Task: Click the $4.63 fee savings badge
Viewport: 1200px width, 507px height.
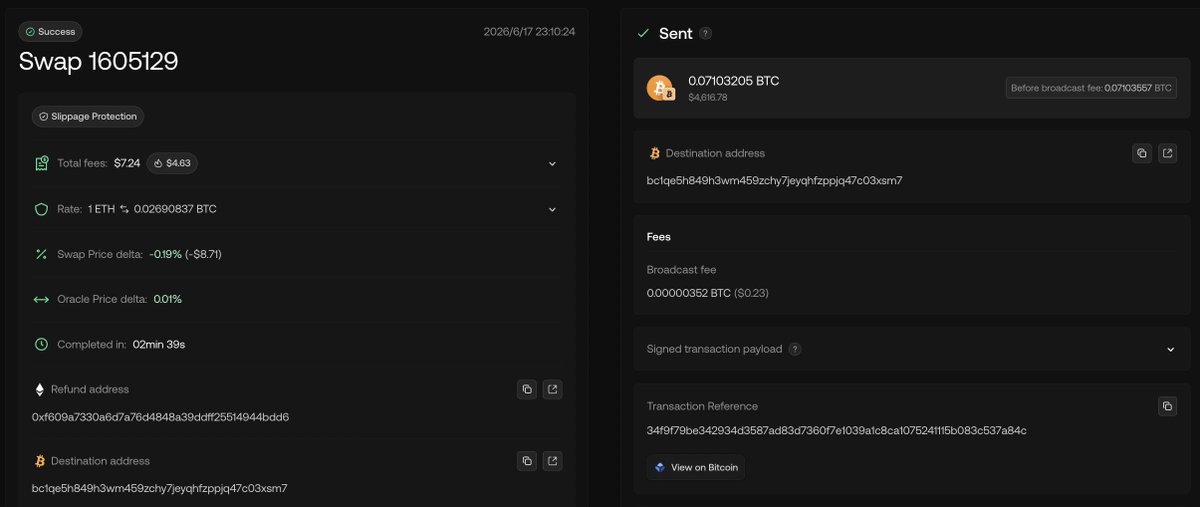Action: pyautogui.click(x=172, y=162)
